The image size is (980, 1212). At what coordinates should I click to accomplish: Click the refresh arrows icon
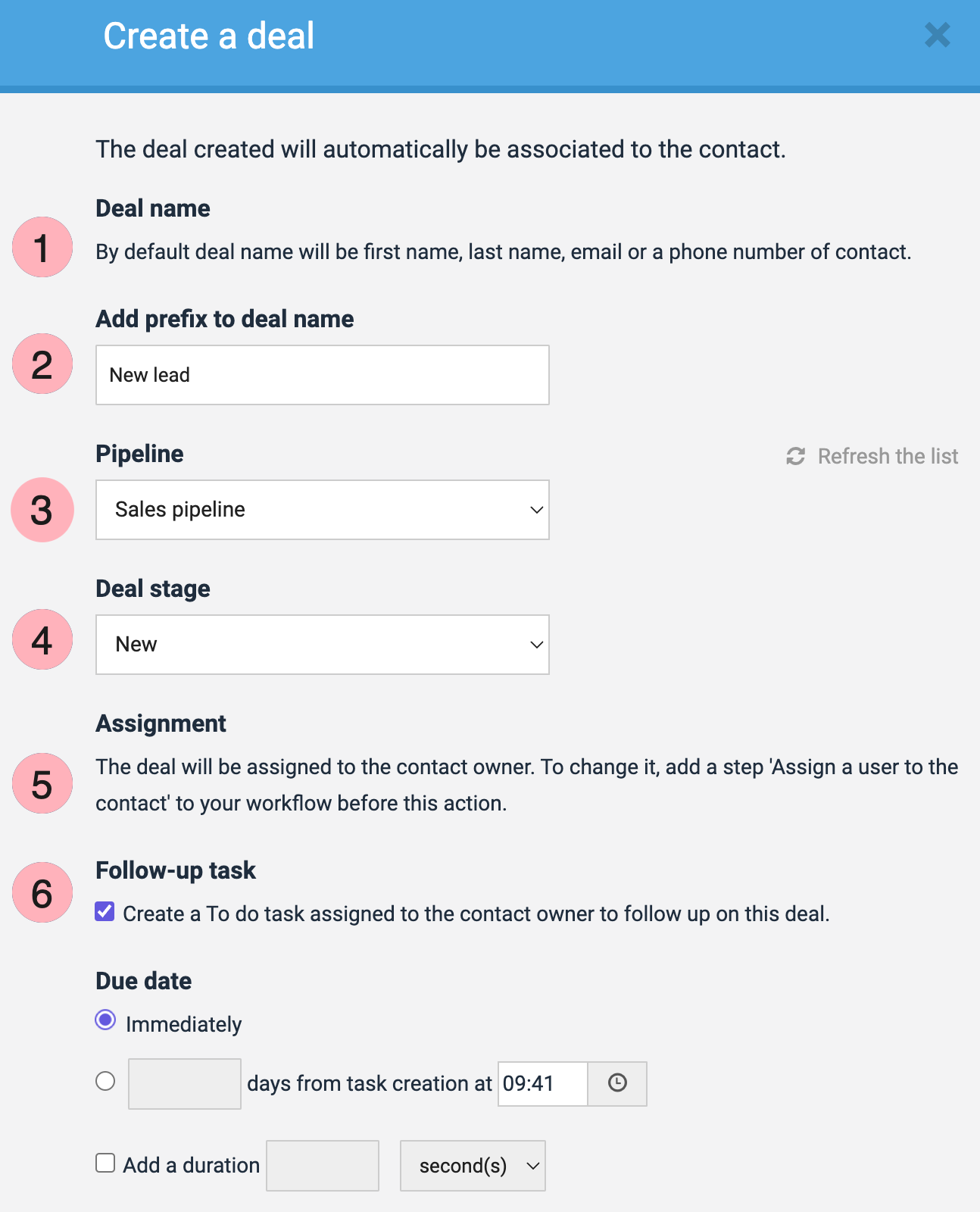(795, 456)
